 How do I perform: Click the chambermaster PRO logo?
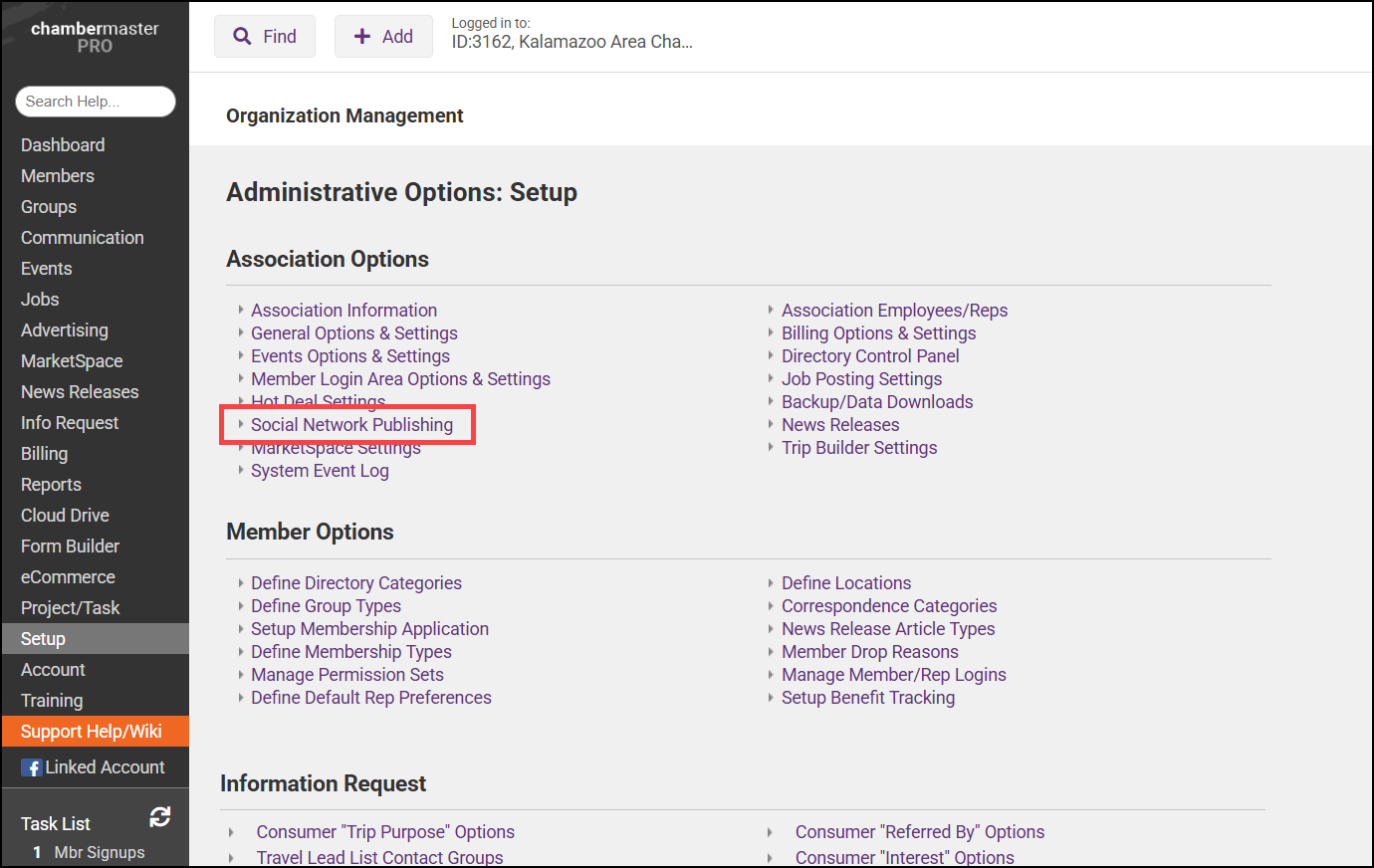click(95, 37)
